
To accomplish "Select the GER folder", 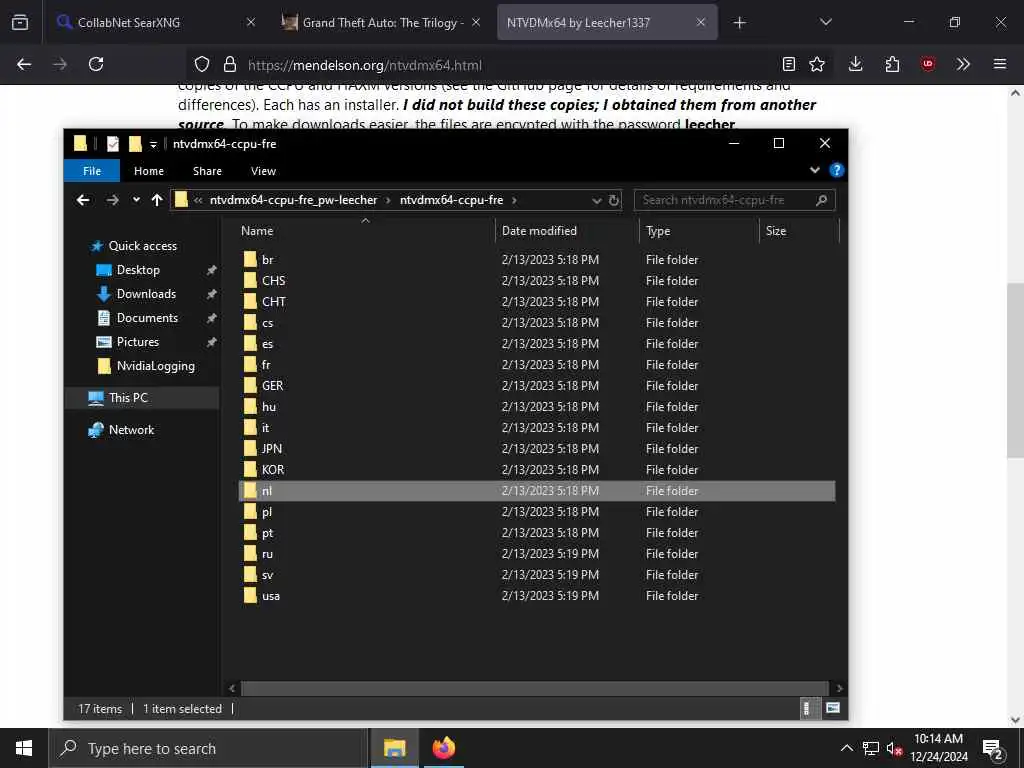I will [x=537, y=386].
